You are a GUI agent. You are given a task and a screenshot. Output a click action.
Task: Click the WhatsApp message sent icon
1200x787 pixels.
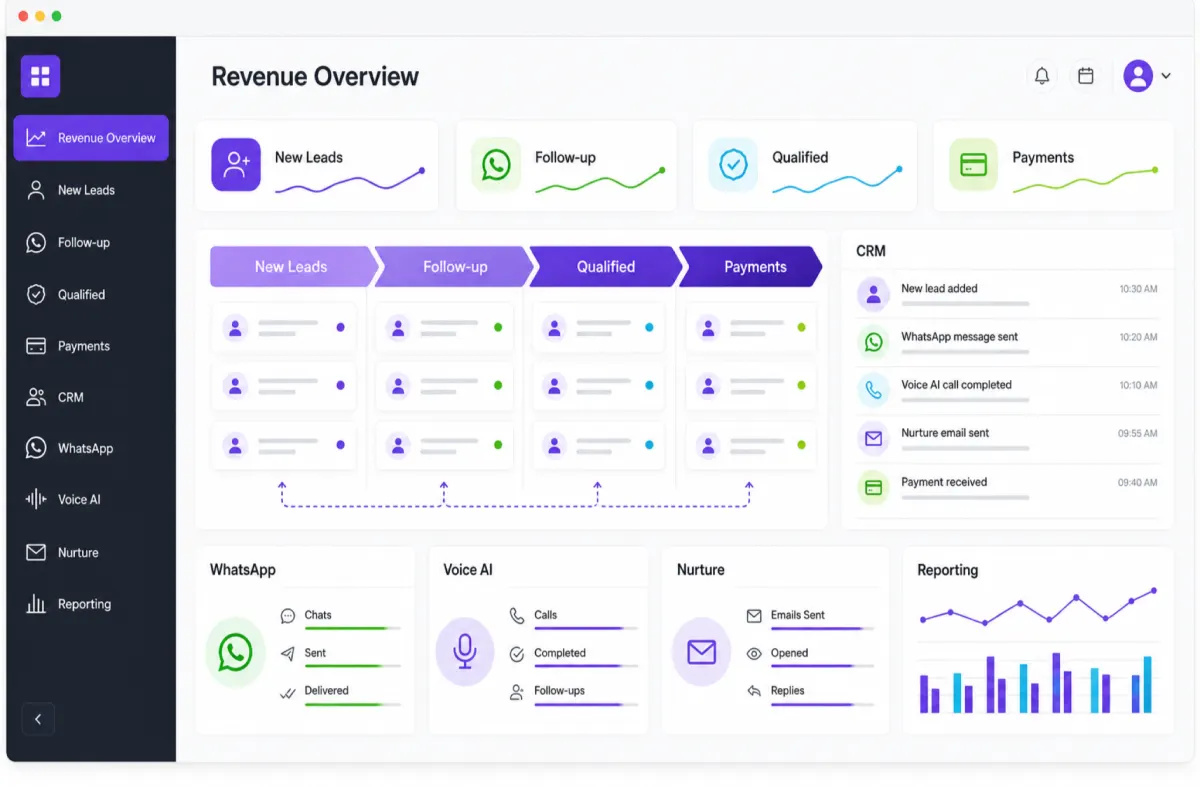873,342
